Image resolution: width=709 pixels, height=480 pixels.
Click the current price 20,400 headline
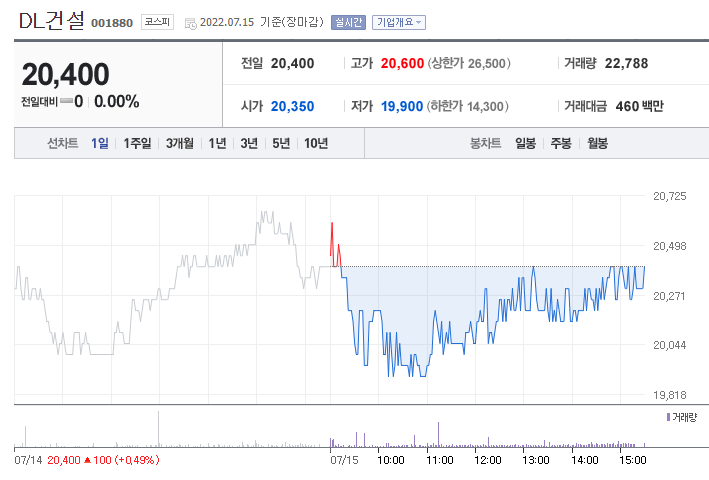coord(66,74)
